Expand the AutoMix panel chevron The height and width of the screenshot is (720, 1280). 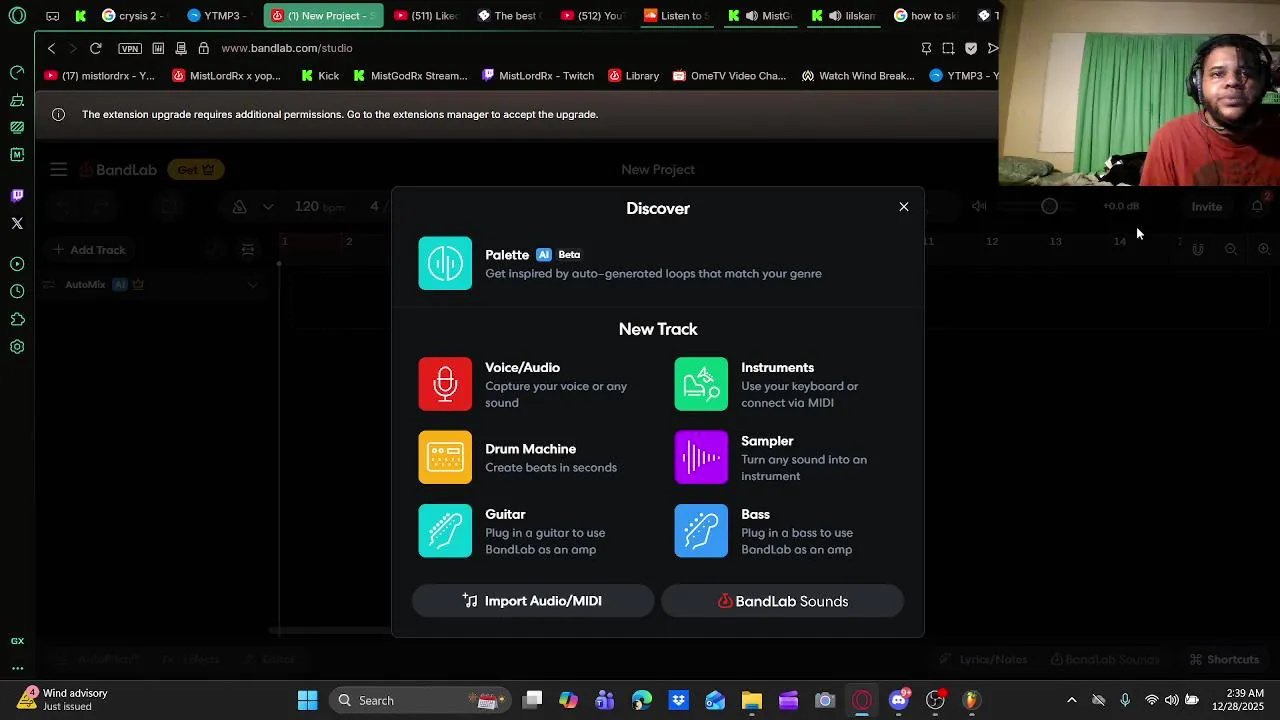pos(253,285)
